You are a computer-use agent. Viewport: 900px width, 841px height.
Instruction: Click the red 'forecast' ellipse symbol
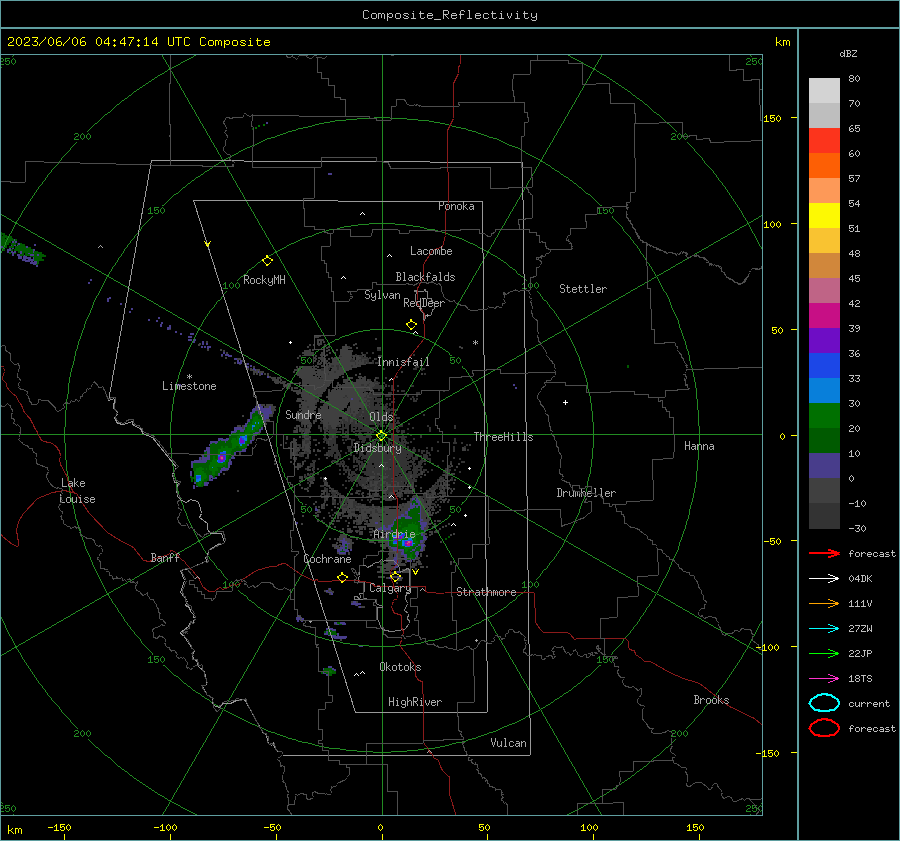(824, 728)
